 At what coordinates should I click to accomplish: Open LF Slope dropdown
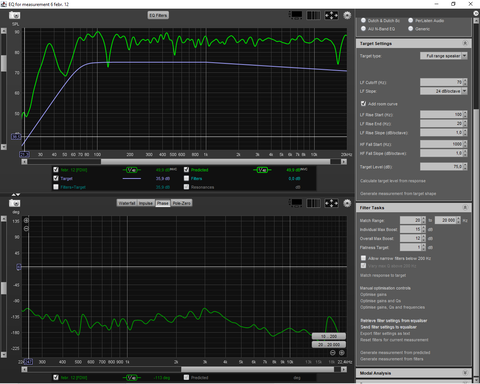464,91
